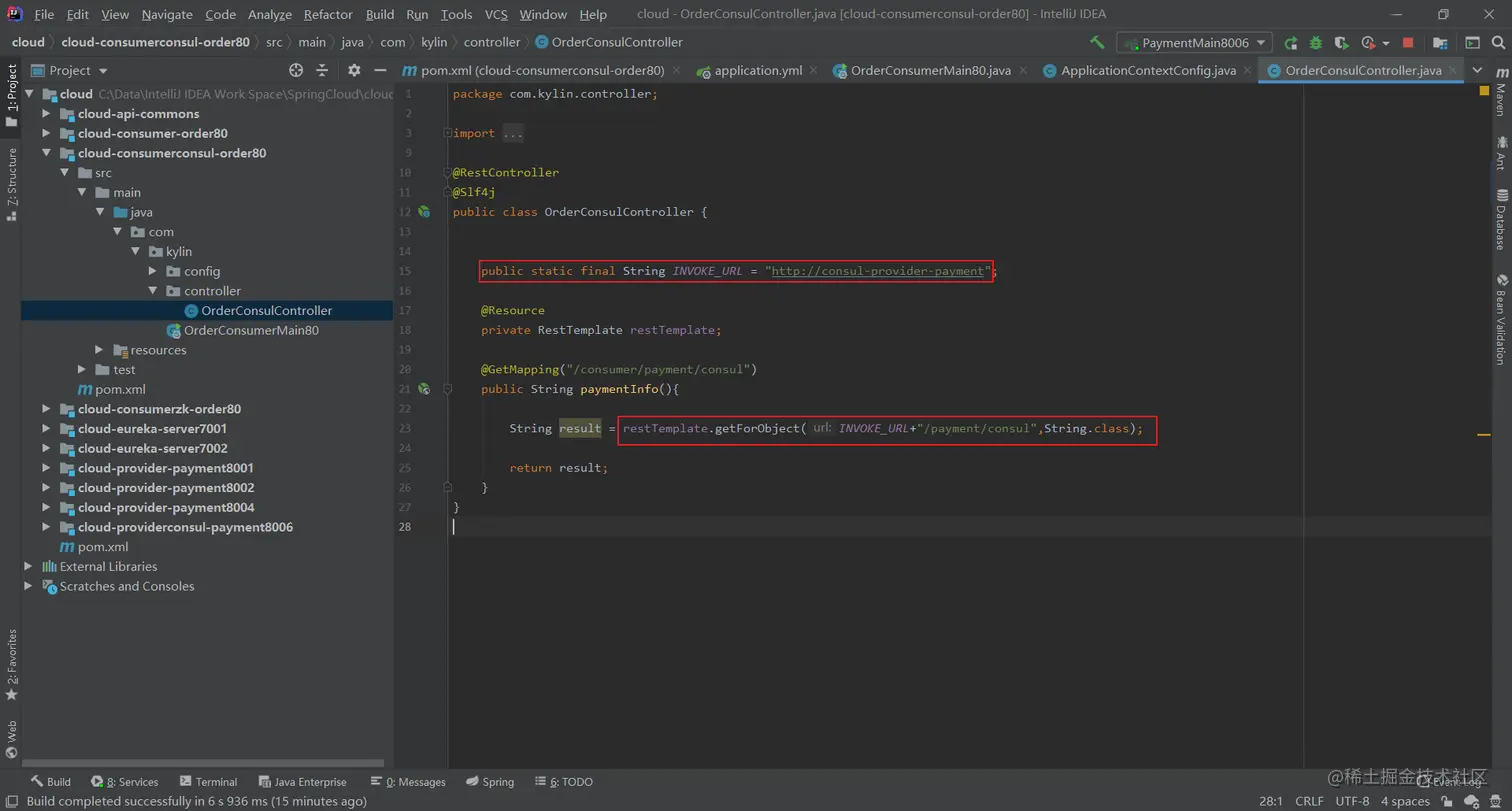Select cloud-providerconsul-payment8006 module
Viewport: 1512px width, 811px height.
coord(185,527)
